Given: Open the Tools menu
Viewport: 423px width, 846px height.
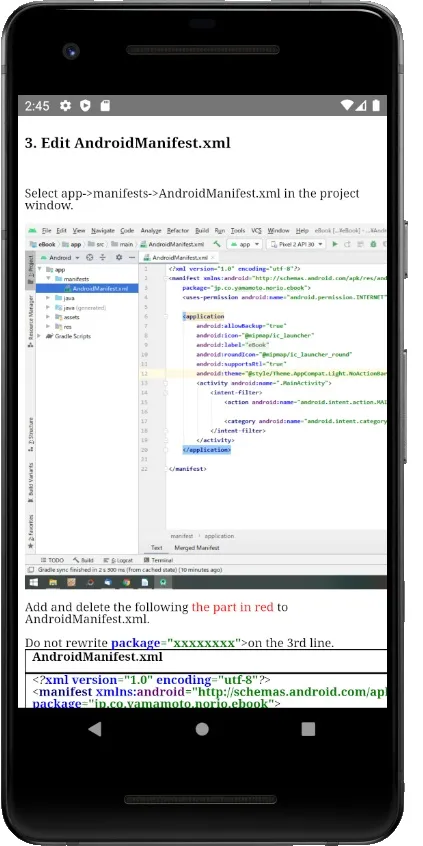Looking at the screenshot, I should pyautogui.click(x=238, y=230).
